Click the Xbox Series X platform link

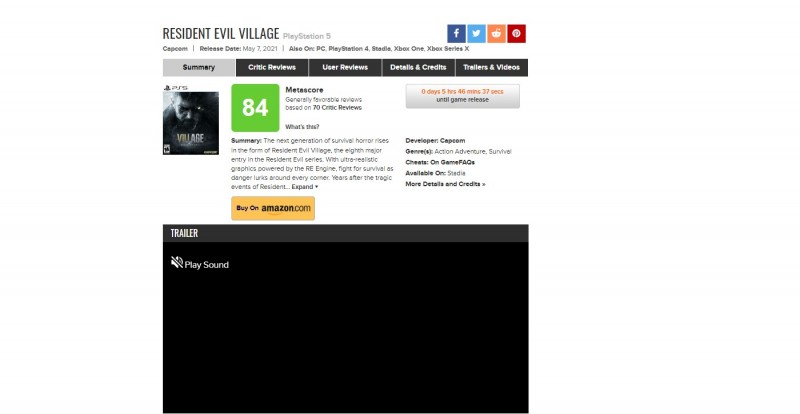coord(447,48)
